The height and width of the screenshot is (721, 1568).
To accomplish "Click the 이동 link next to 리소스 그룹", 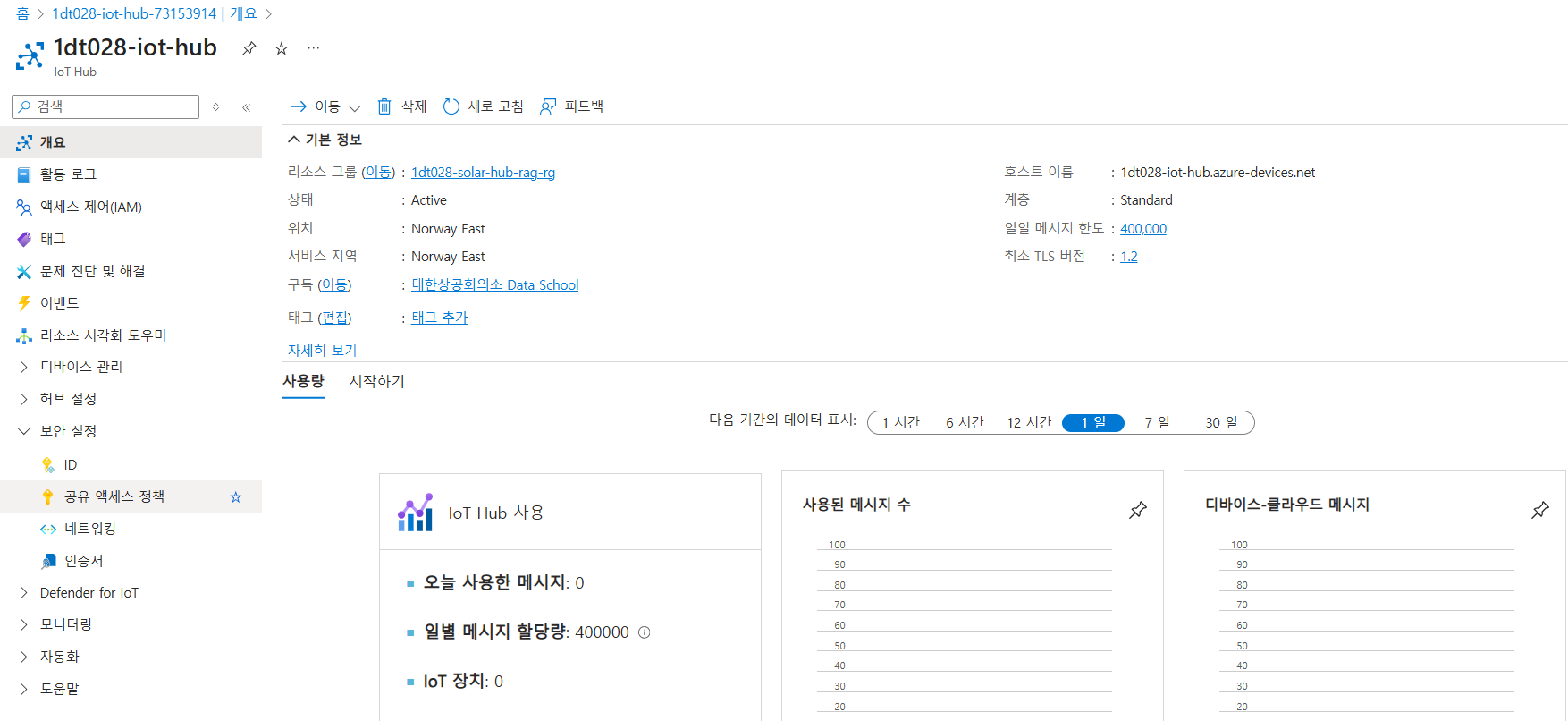I will pyautogui.click(x=378, y=172).
